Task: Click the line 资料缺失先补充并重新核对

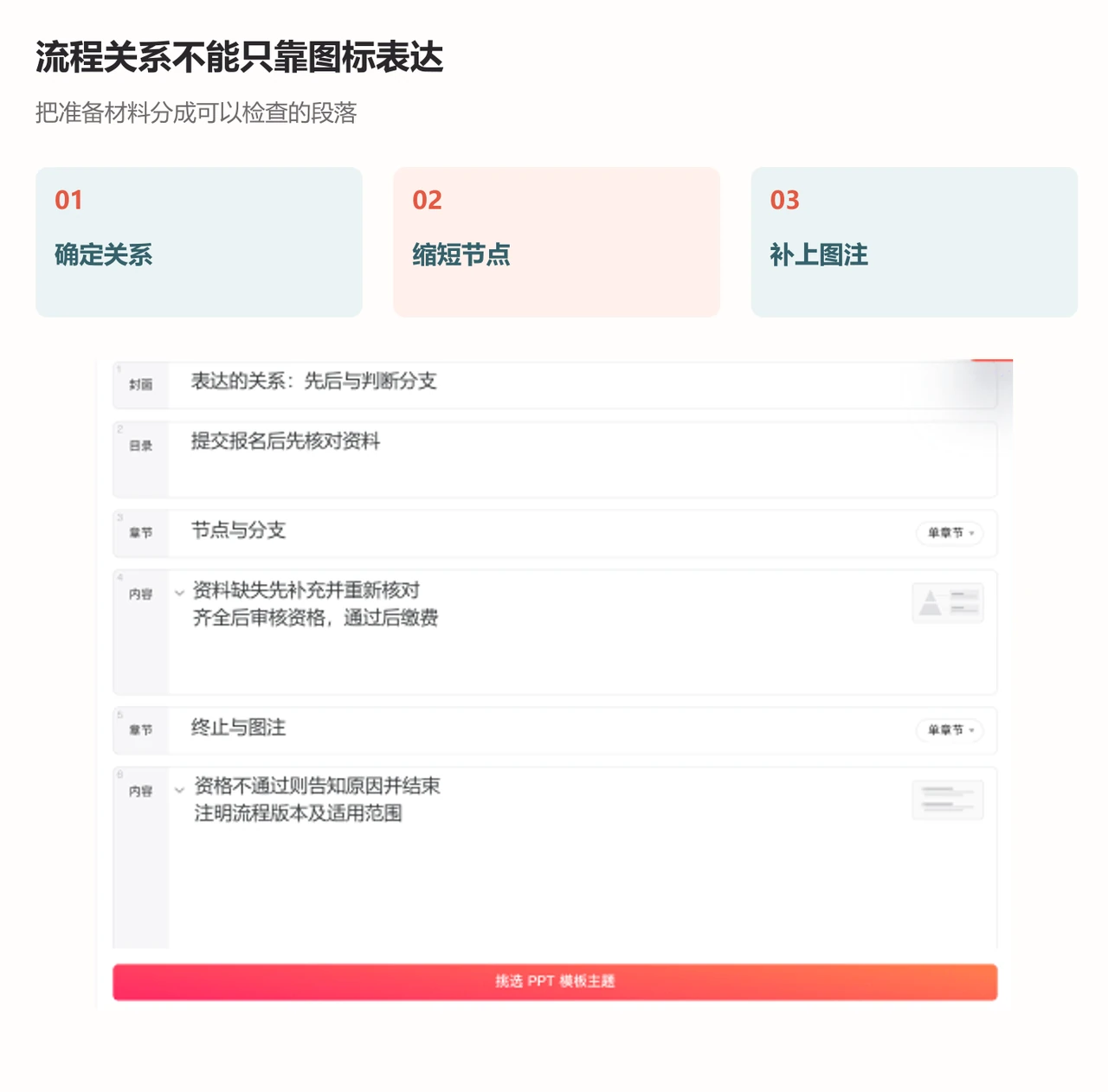Action: pos(306,590)
